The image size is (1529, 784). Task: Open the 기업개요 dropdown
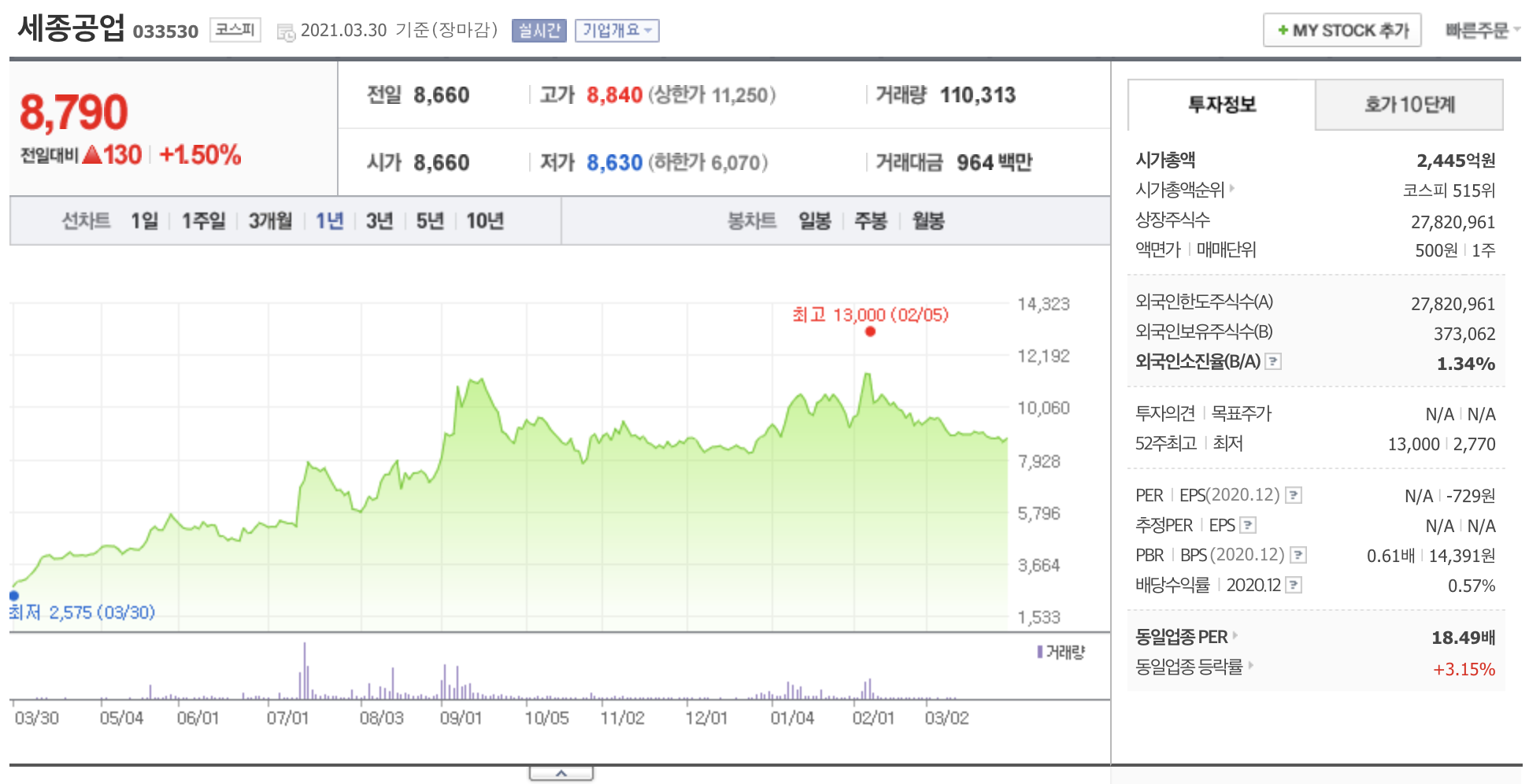pyautogui.click(x=616, y=31)
